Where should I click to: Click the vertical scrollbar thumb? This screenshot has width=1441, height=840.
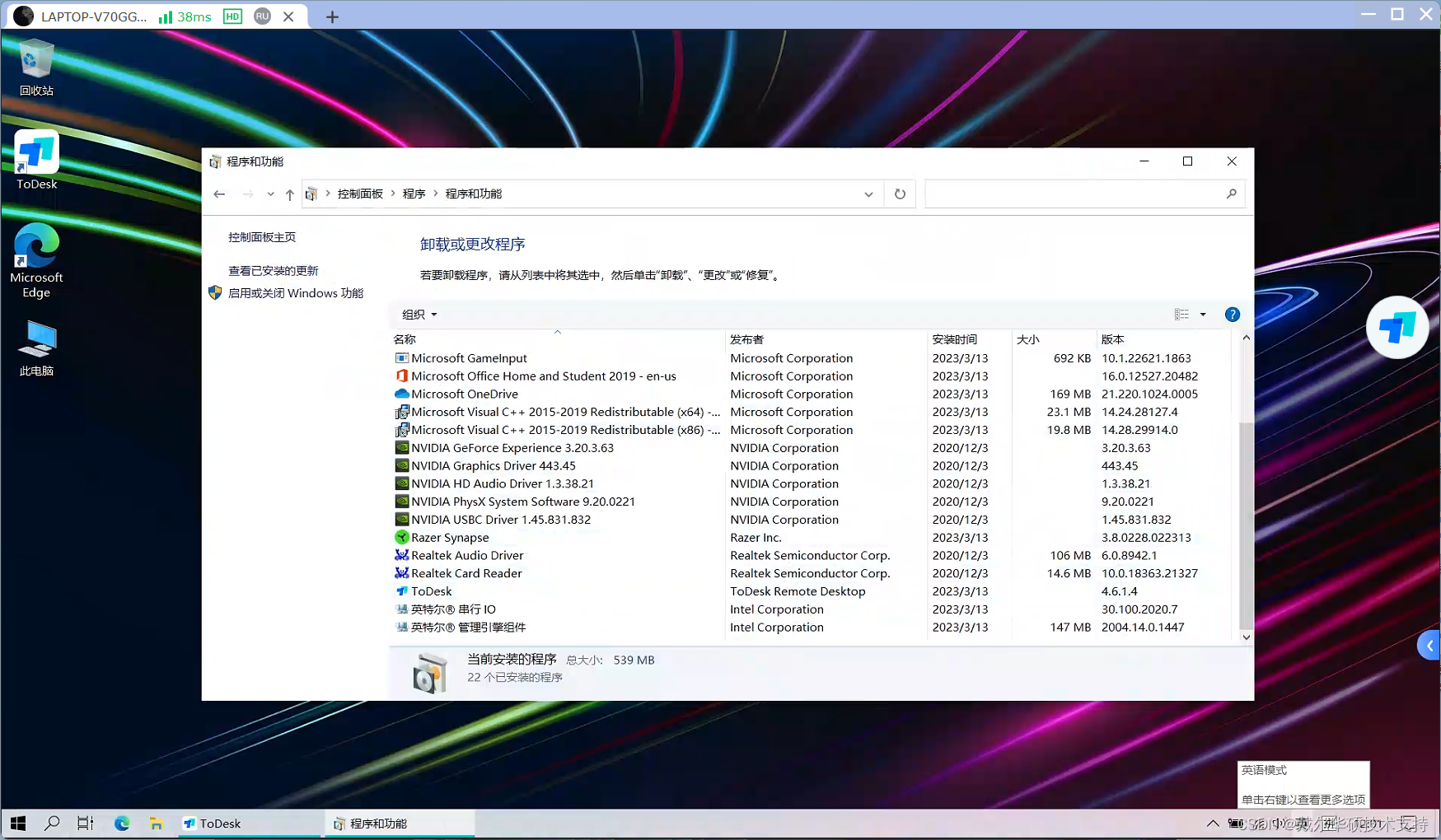(1246, 525)
